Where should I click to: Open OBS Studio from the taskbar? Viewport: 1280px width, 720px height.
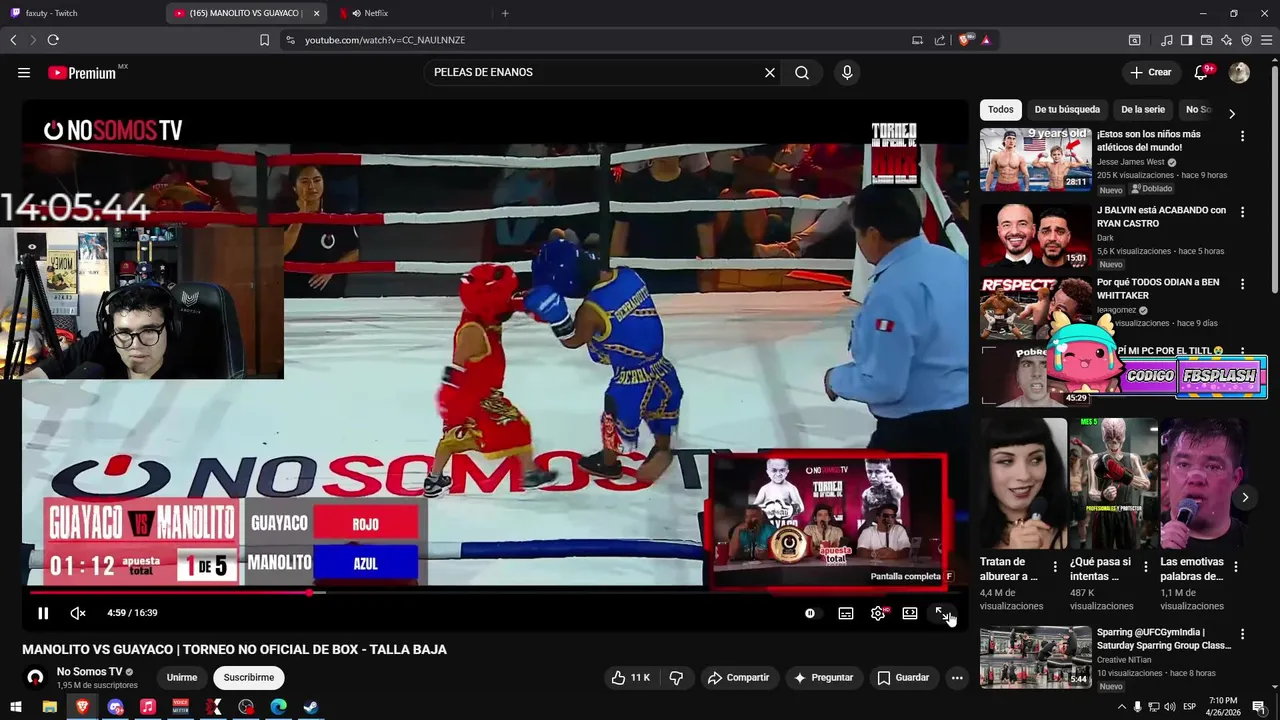pos(246,707)
